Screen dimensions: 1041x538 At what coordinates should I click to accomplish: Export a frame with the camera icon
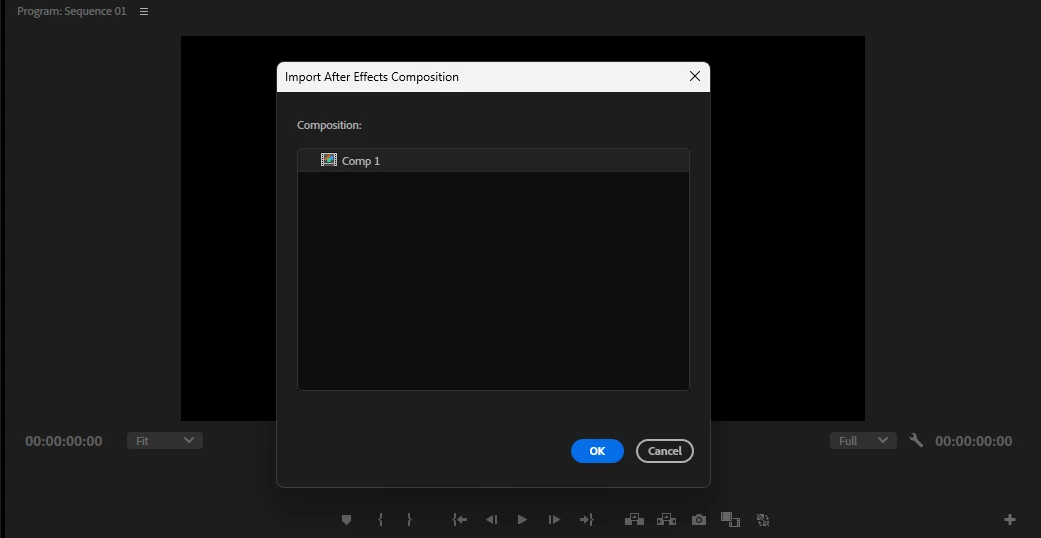click(698, 520)
